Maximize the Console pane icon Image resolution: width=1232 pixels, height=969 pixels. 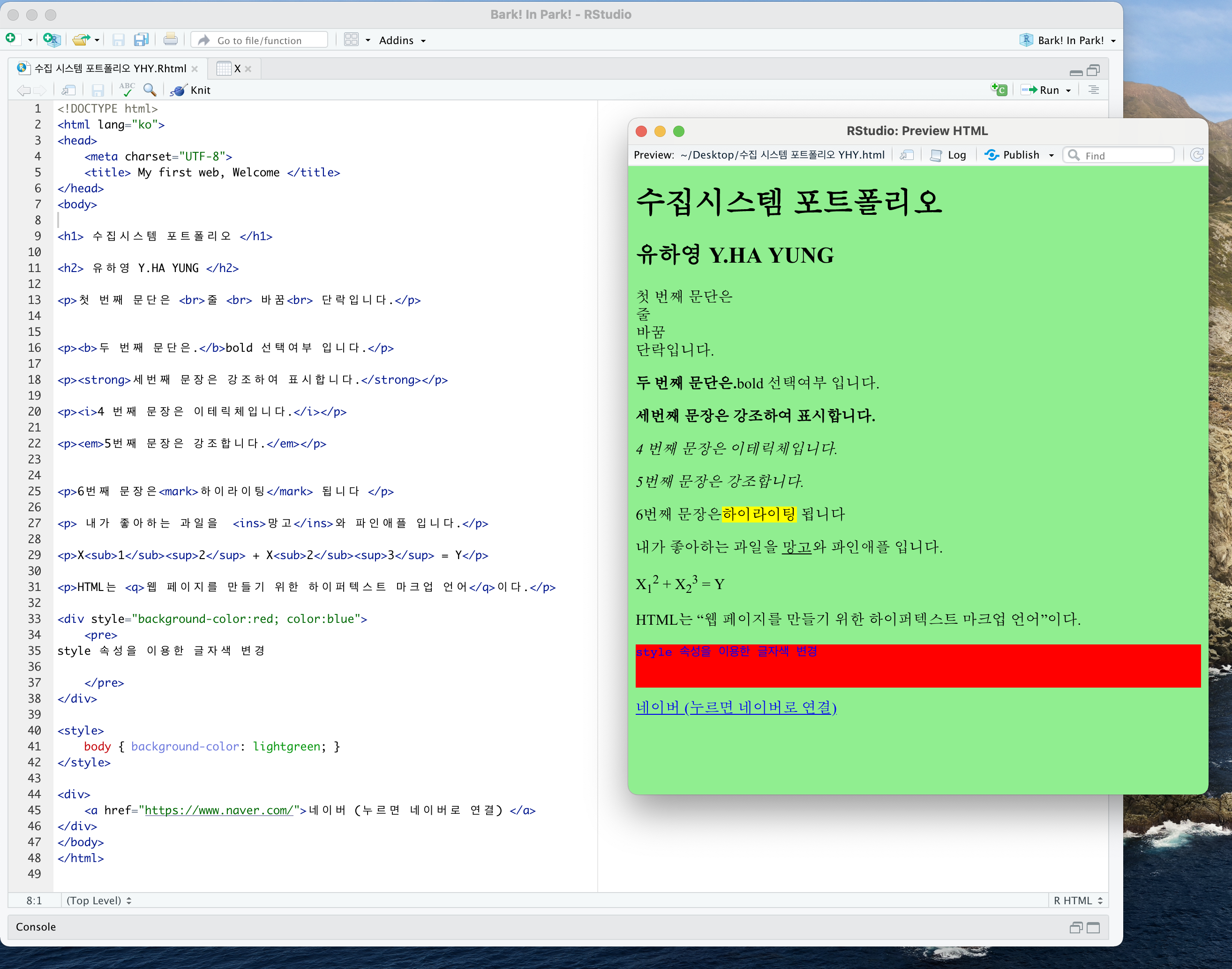[1094, 928]
